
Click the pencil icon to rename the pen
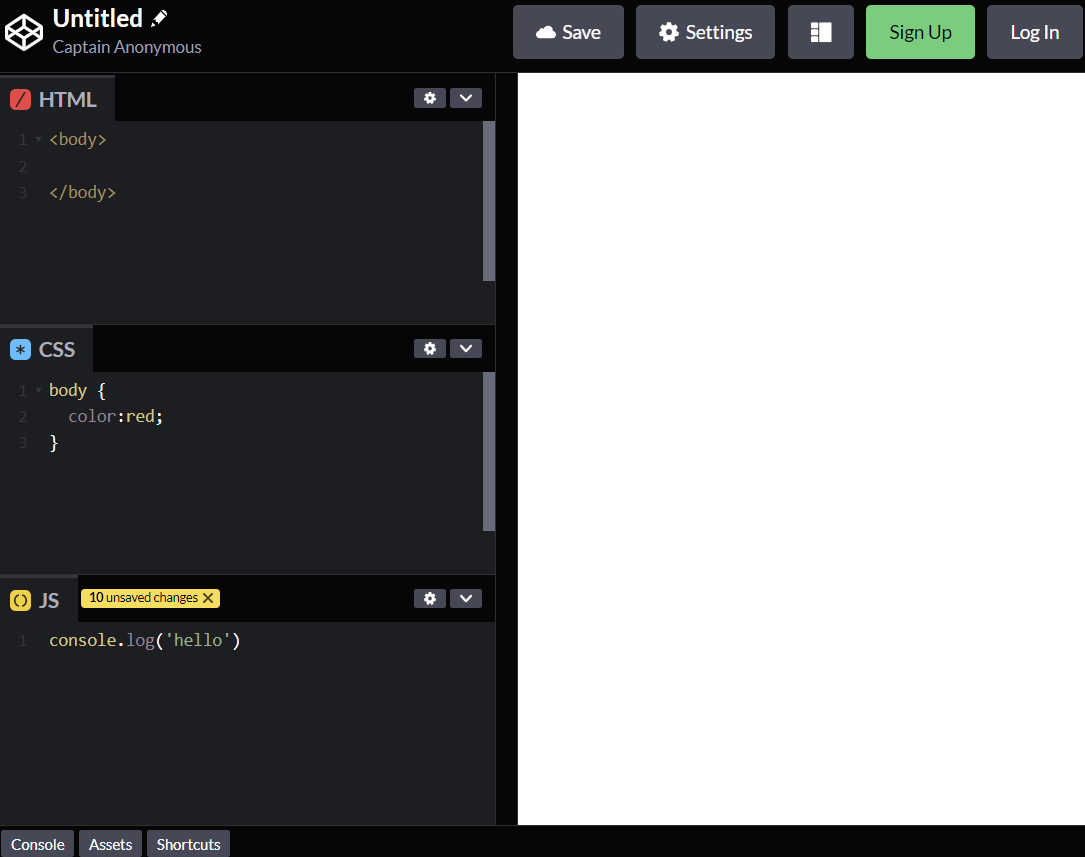click(x=160, y=17)
